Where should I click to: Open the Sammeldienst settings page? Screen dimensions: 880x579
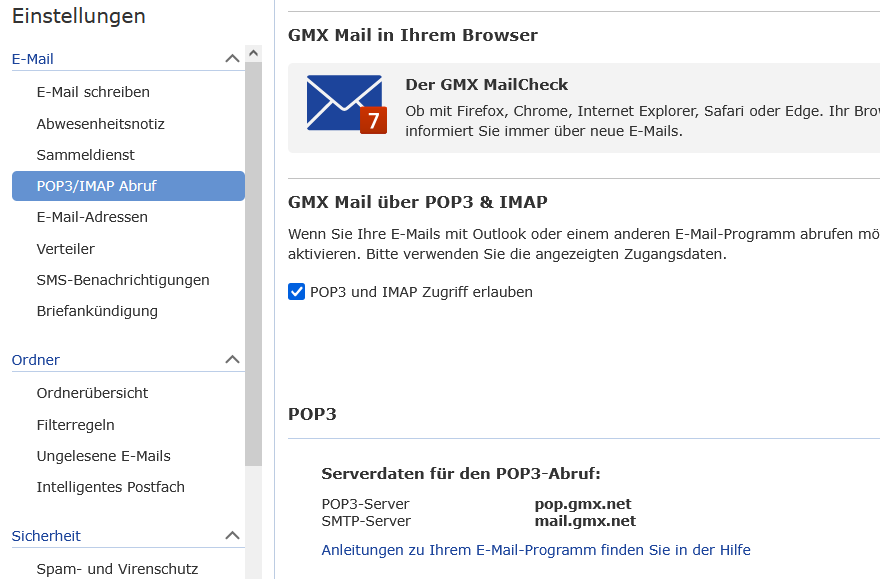[85, 155]
